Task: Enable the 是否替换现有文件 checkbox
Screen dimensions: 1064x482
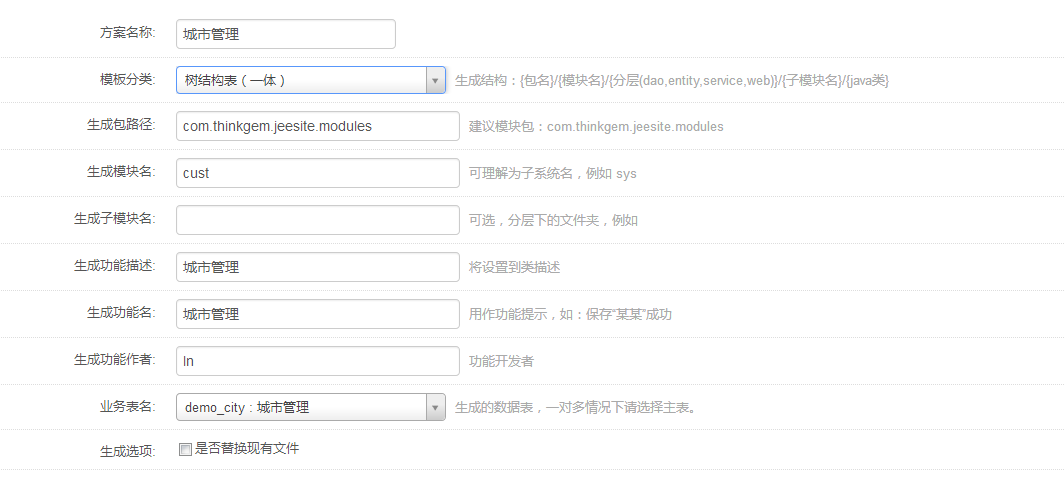Action: 185,449
